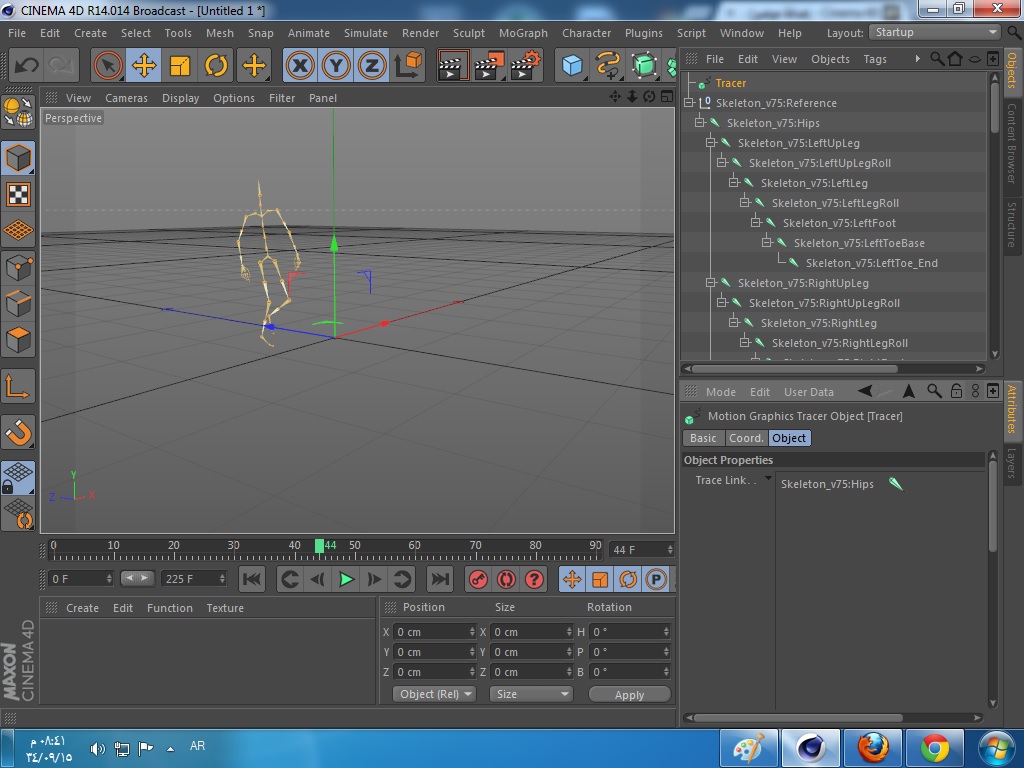Toggle the Enable Snap magnet

(18, 432)
